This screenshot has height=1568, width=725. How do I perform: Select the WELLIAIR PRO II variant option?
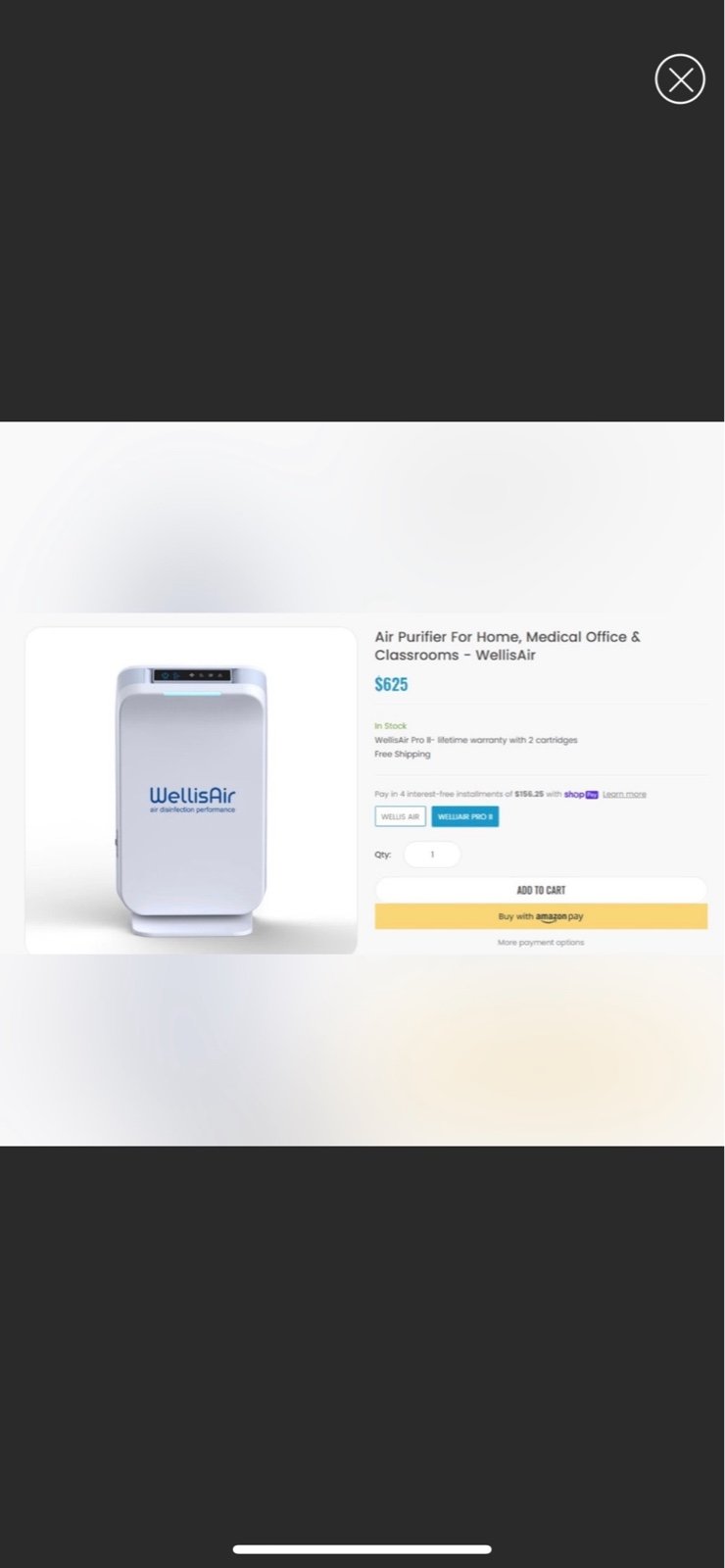(x=465, y=816)
